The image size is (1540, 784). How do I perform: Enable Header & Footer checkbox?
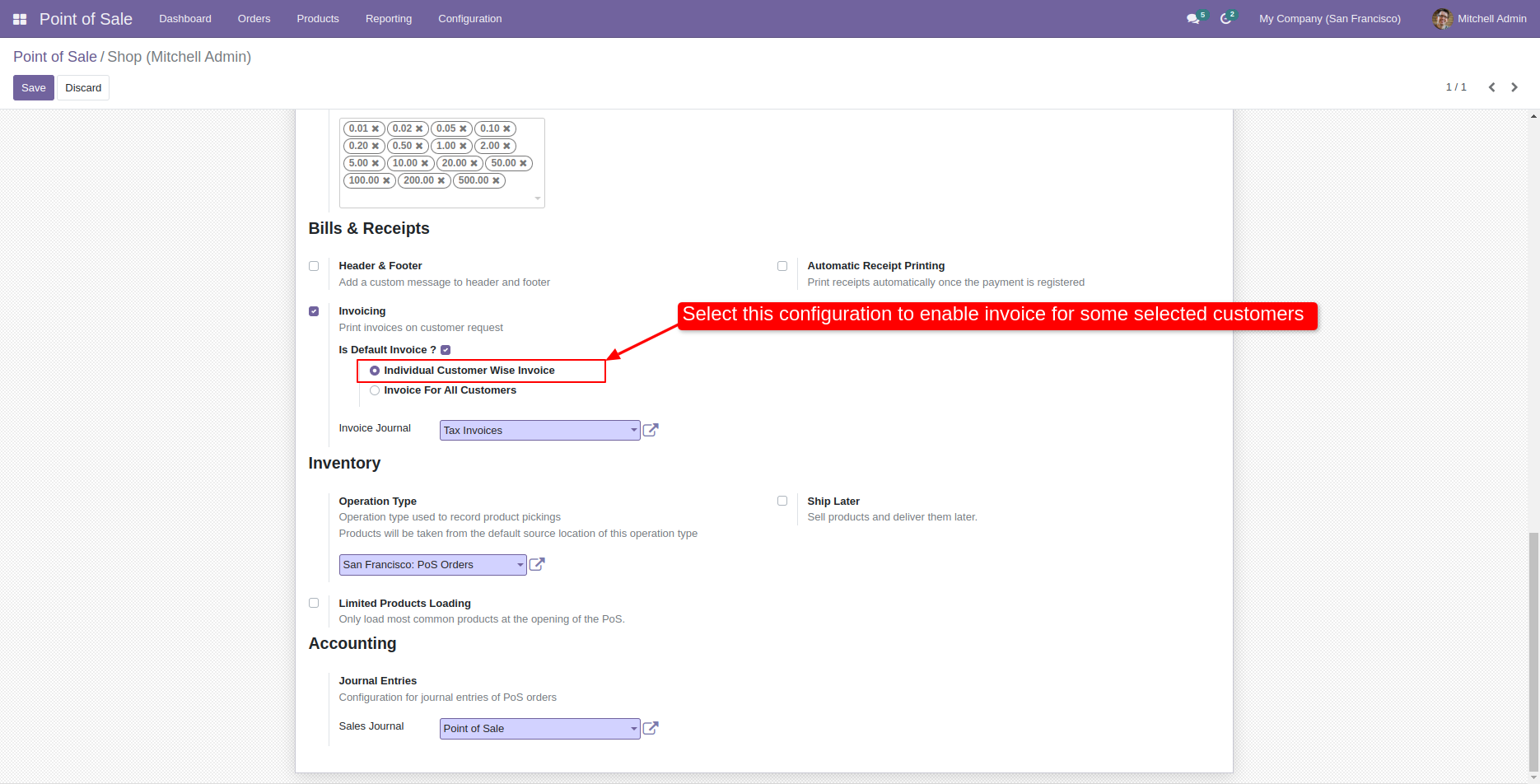click(x=314, y=266)
